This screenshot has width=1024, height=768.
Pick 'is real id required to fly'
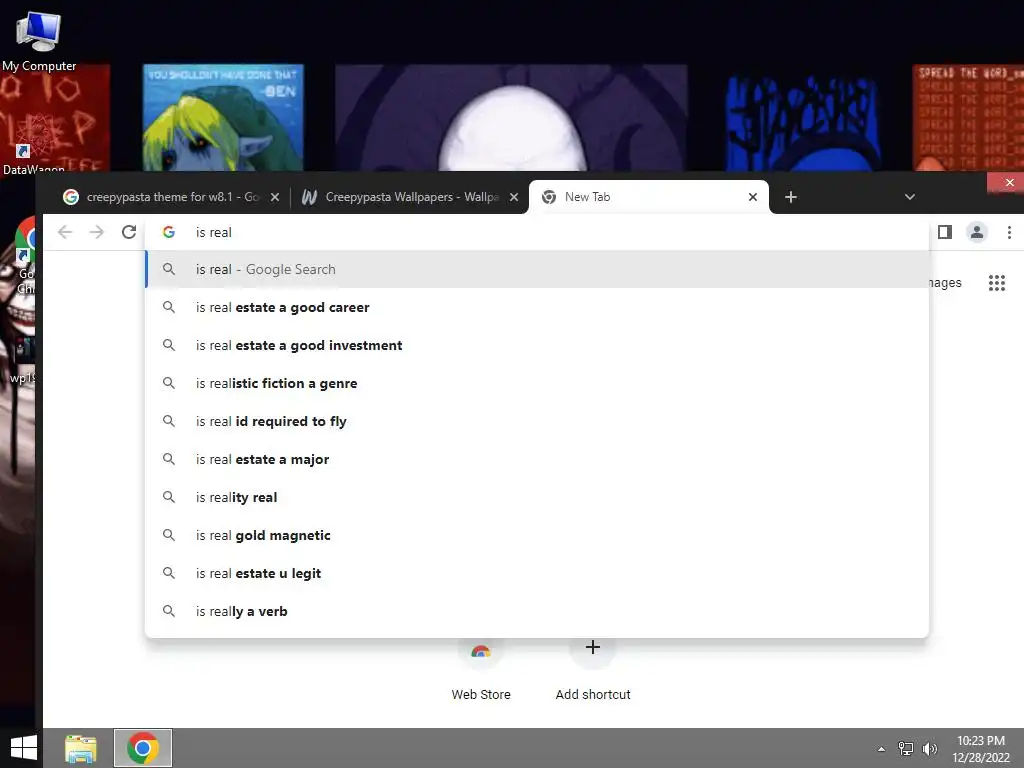(537, 421)
